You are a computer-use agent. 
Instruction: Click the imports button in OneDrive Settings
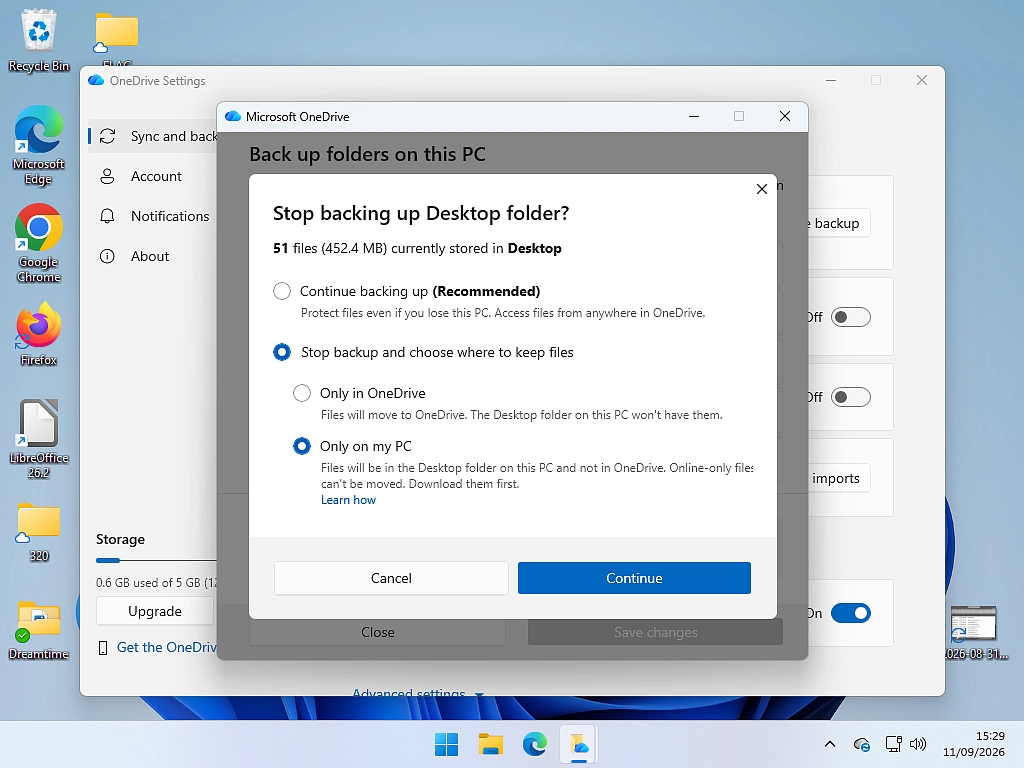(839, 478)
